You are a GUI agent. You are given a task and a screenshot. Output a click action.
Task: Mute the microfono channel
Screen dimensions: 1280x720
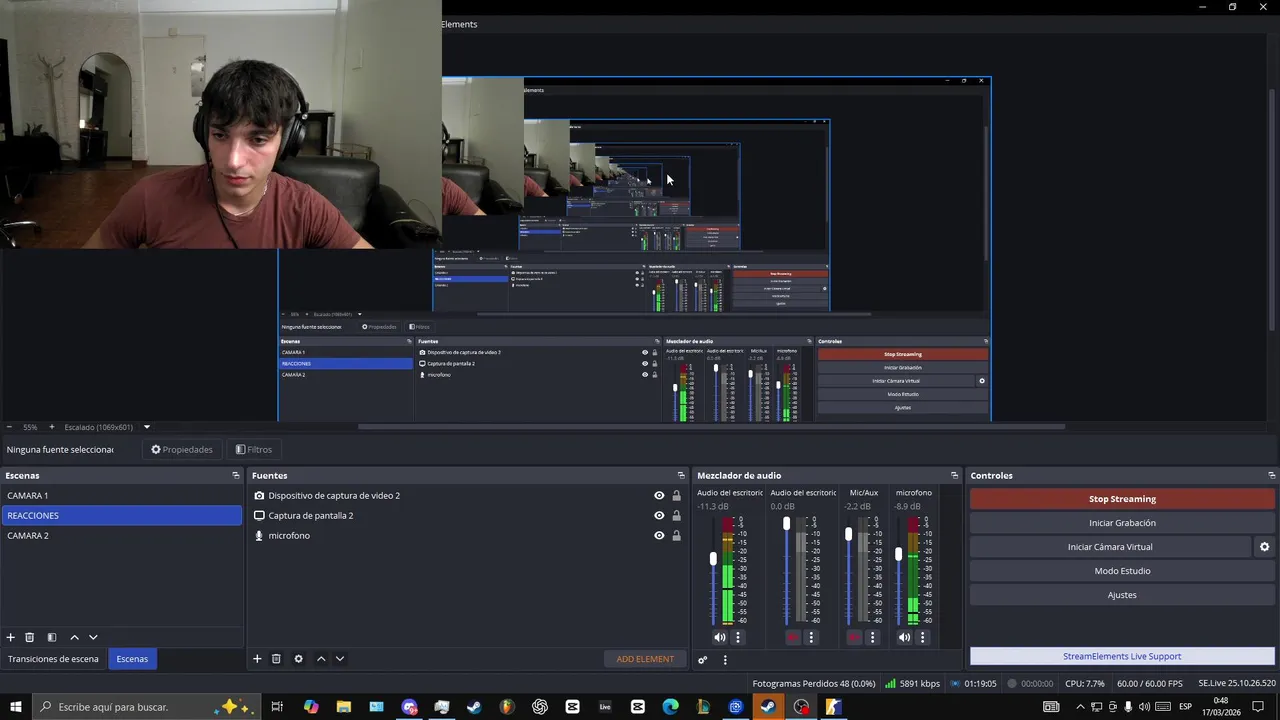tap(904, 637)
